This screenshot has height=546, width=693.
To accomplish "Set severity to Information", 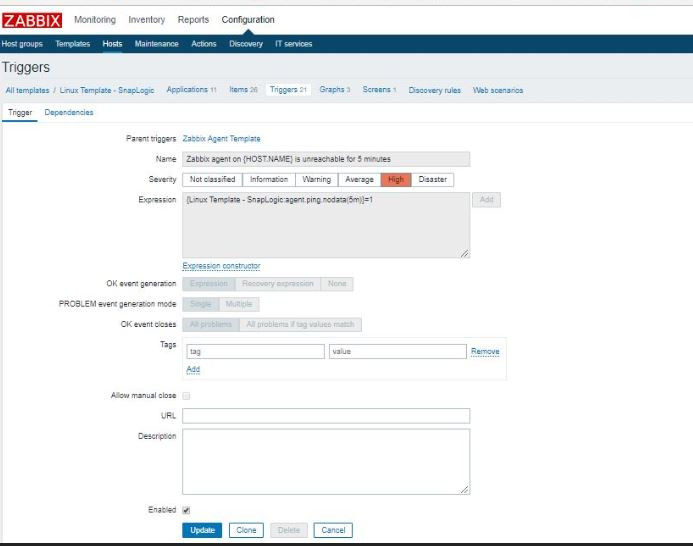I will (269, 179).
